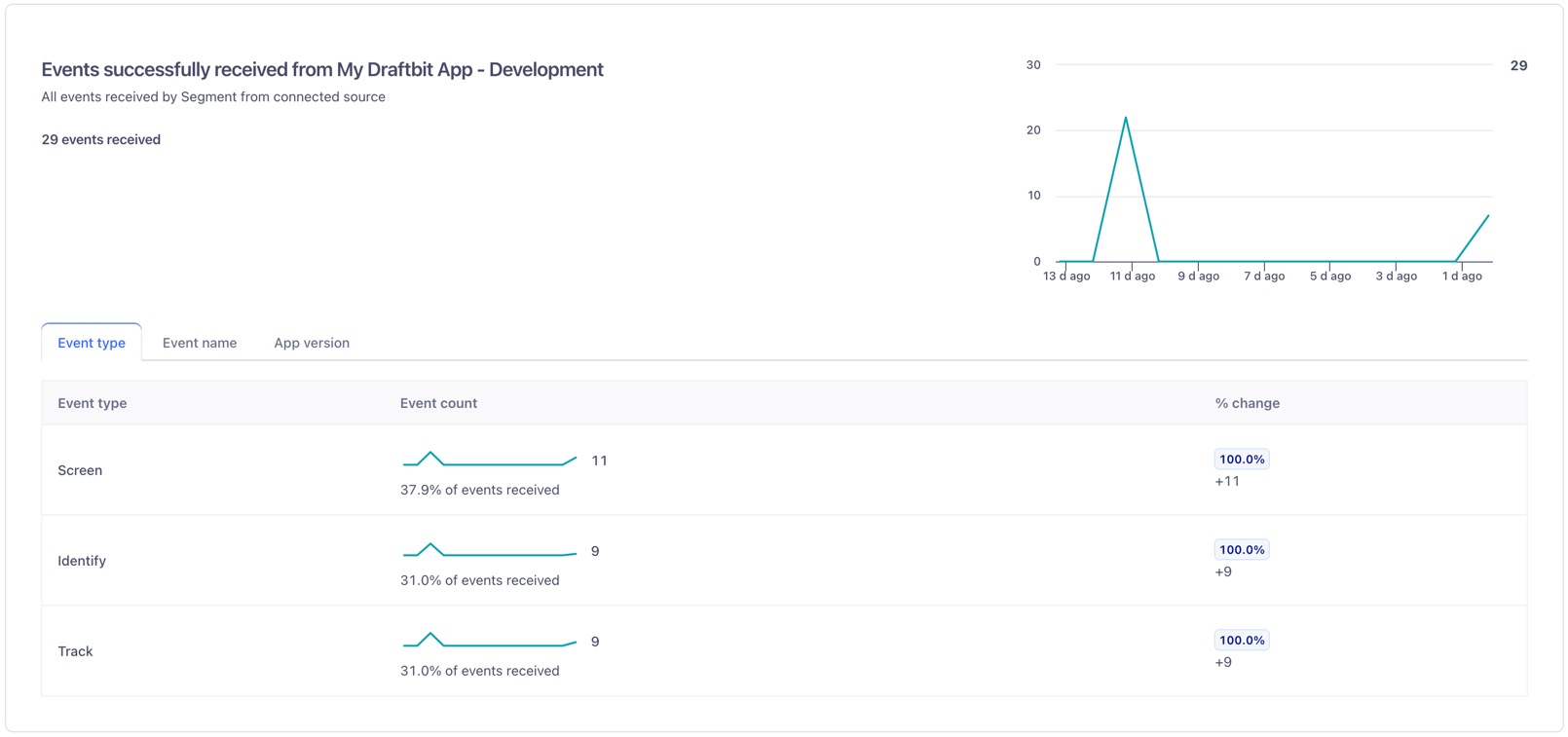1568x737 pixels.
Task: Select the App version tab
Action: [312, 343]
